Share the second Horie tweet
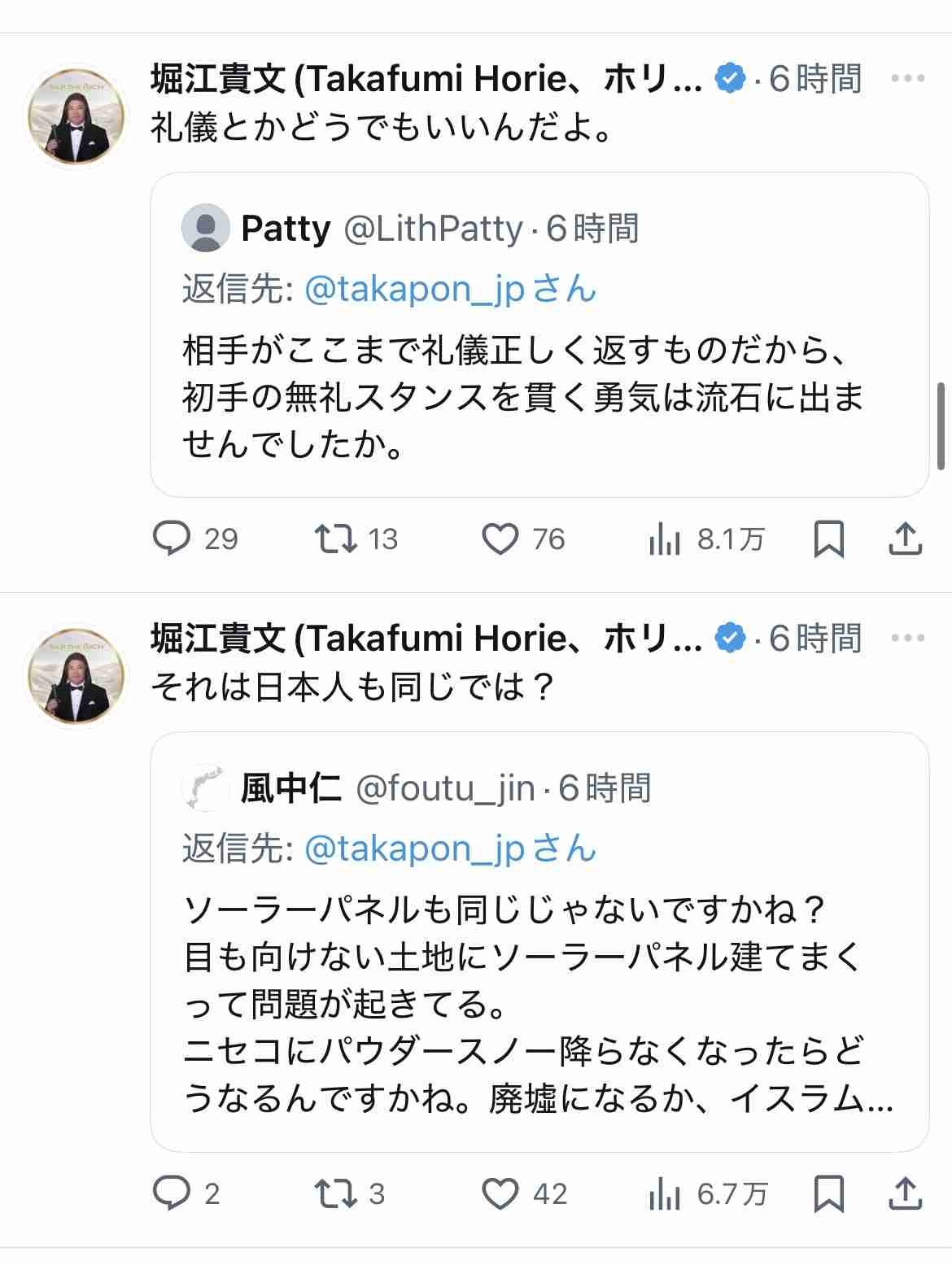Viewport: 952px width, 1265px height. pyautogui.click(x=904, y=1193)
